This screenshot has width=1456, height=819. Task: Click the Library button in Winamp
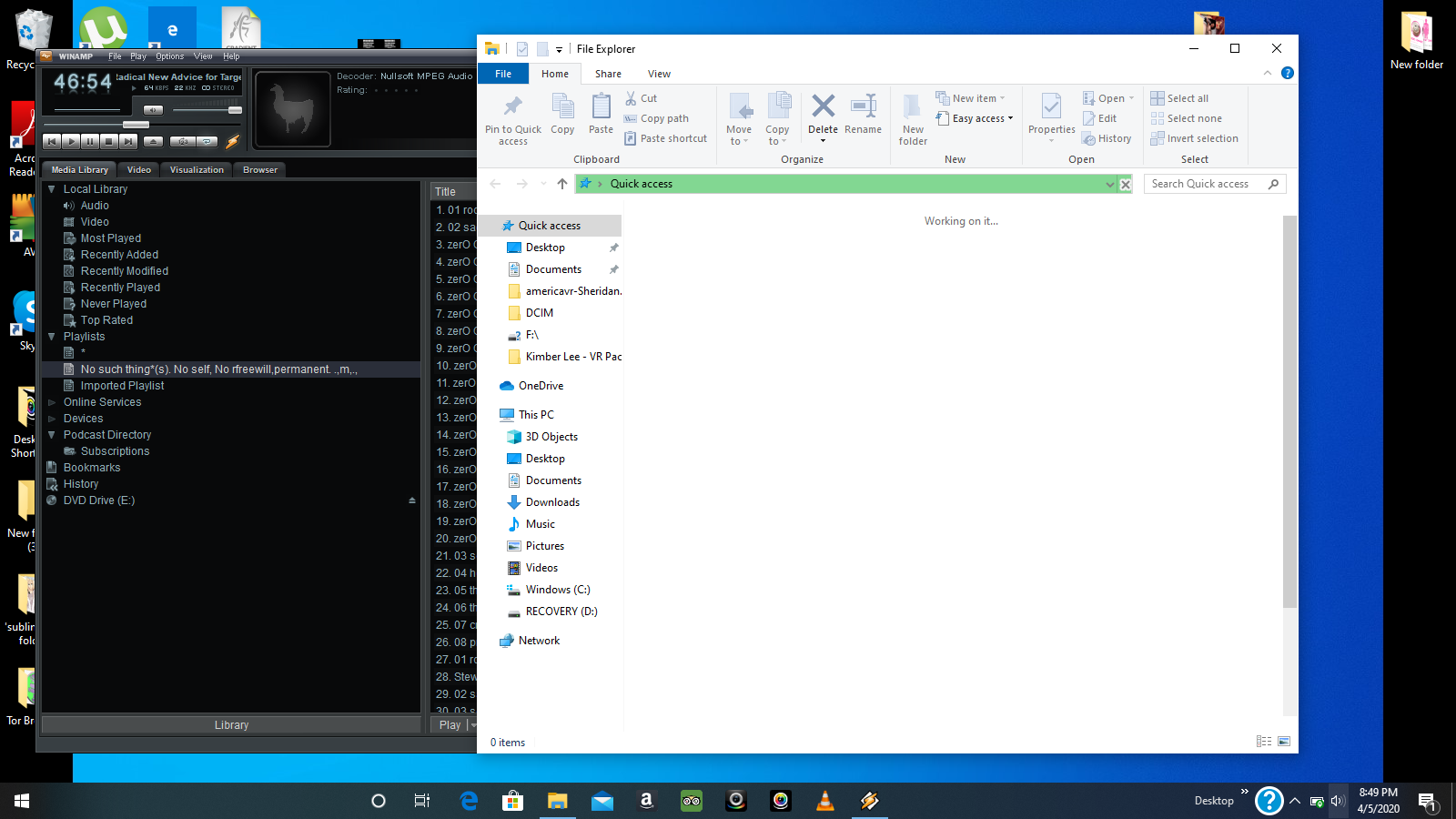click(x=231, y=725)
